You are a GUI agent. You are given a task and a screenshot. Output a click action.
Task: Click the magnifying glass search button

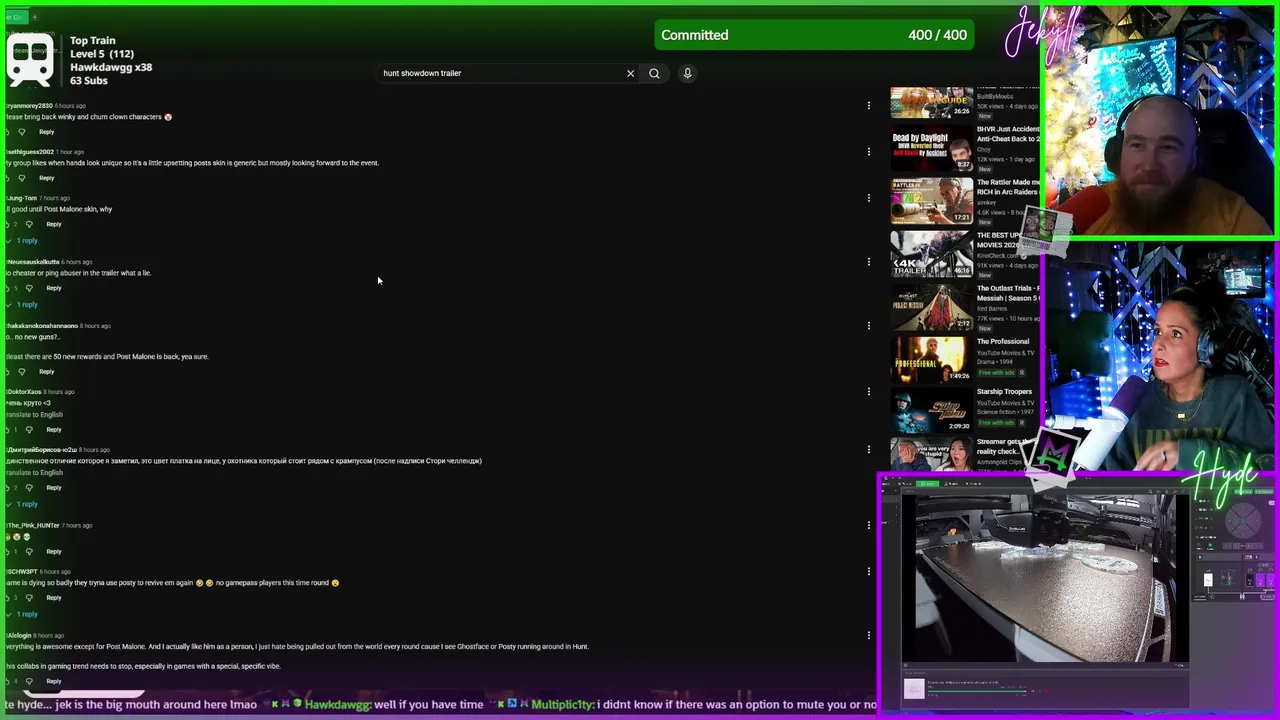pos(654,73)
